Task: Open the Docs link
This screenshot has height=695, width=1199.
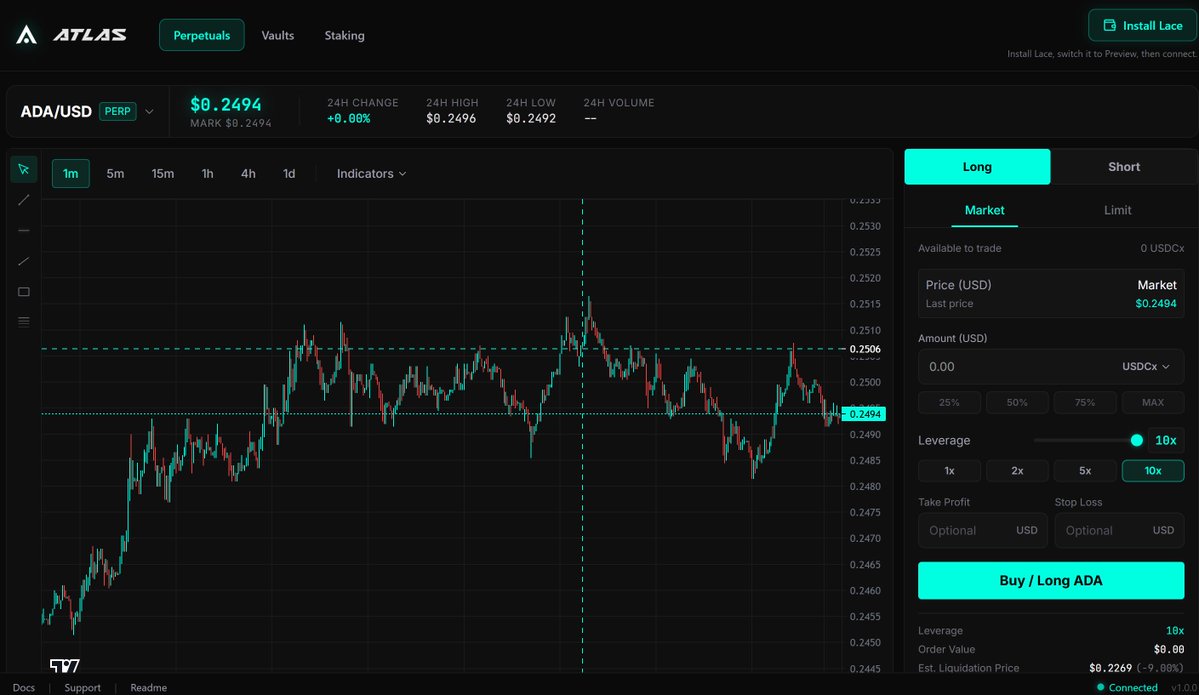Action: tap(24, 687)
